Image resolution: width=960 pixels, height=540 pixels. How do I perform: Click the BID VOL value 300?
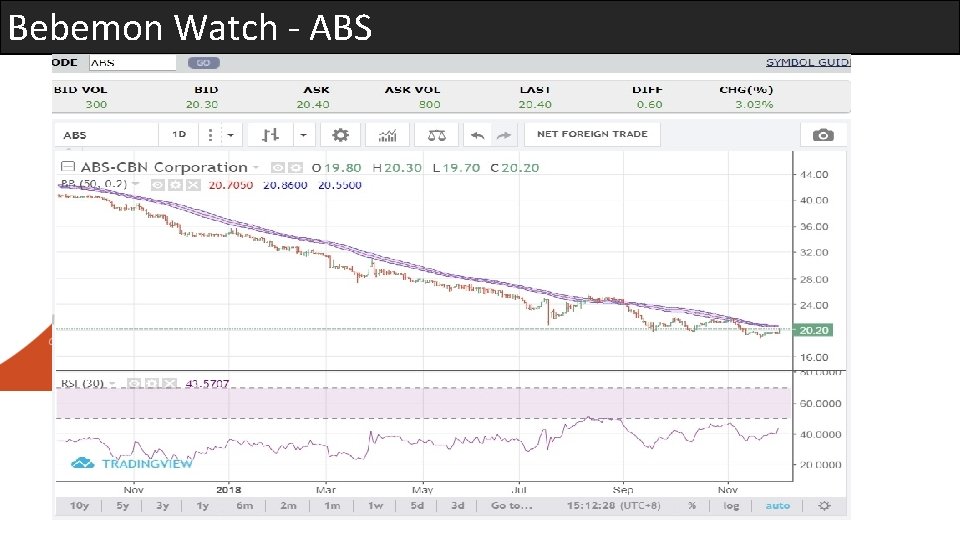tap(96, 105)
